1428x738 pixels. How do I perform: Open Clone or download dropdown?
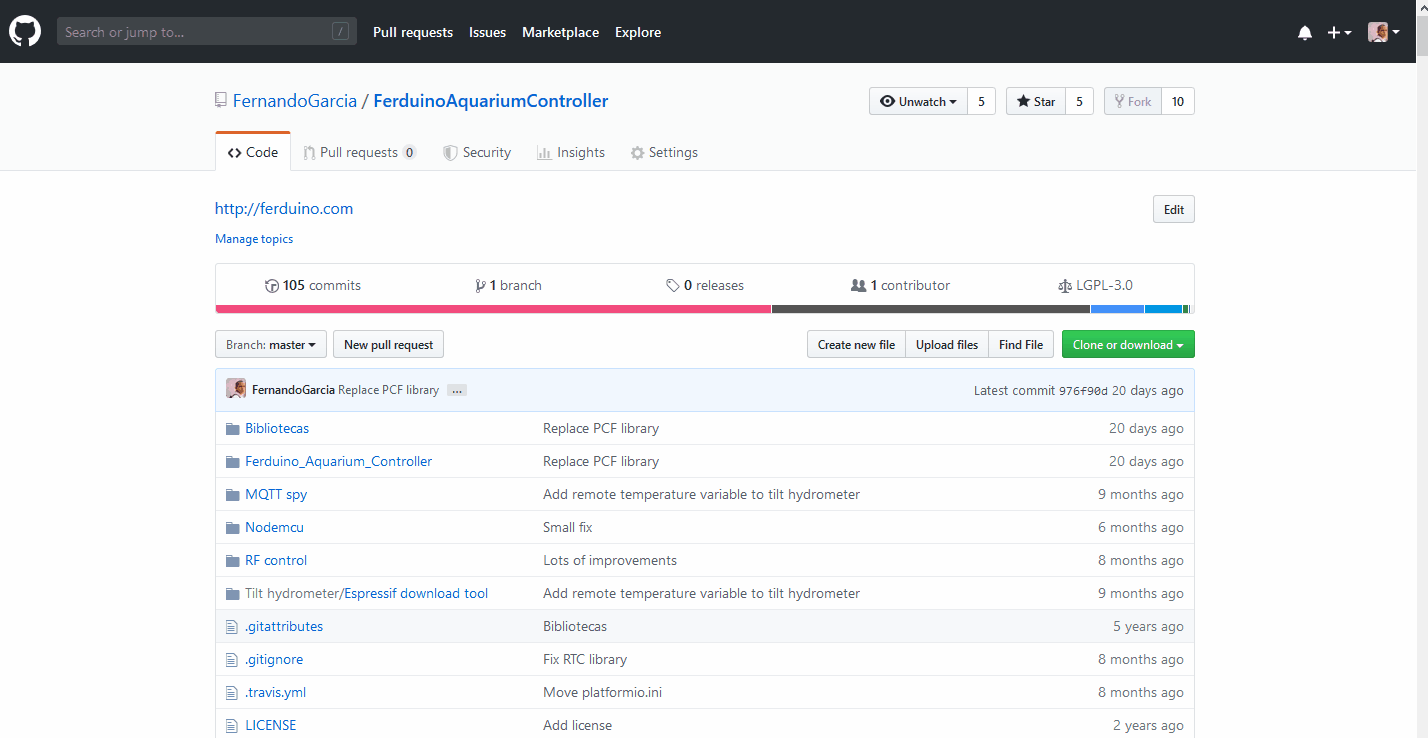pos(1128,344)
